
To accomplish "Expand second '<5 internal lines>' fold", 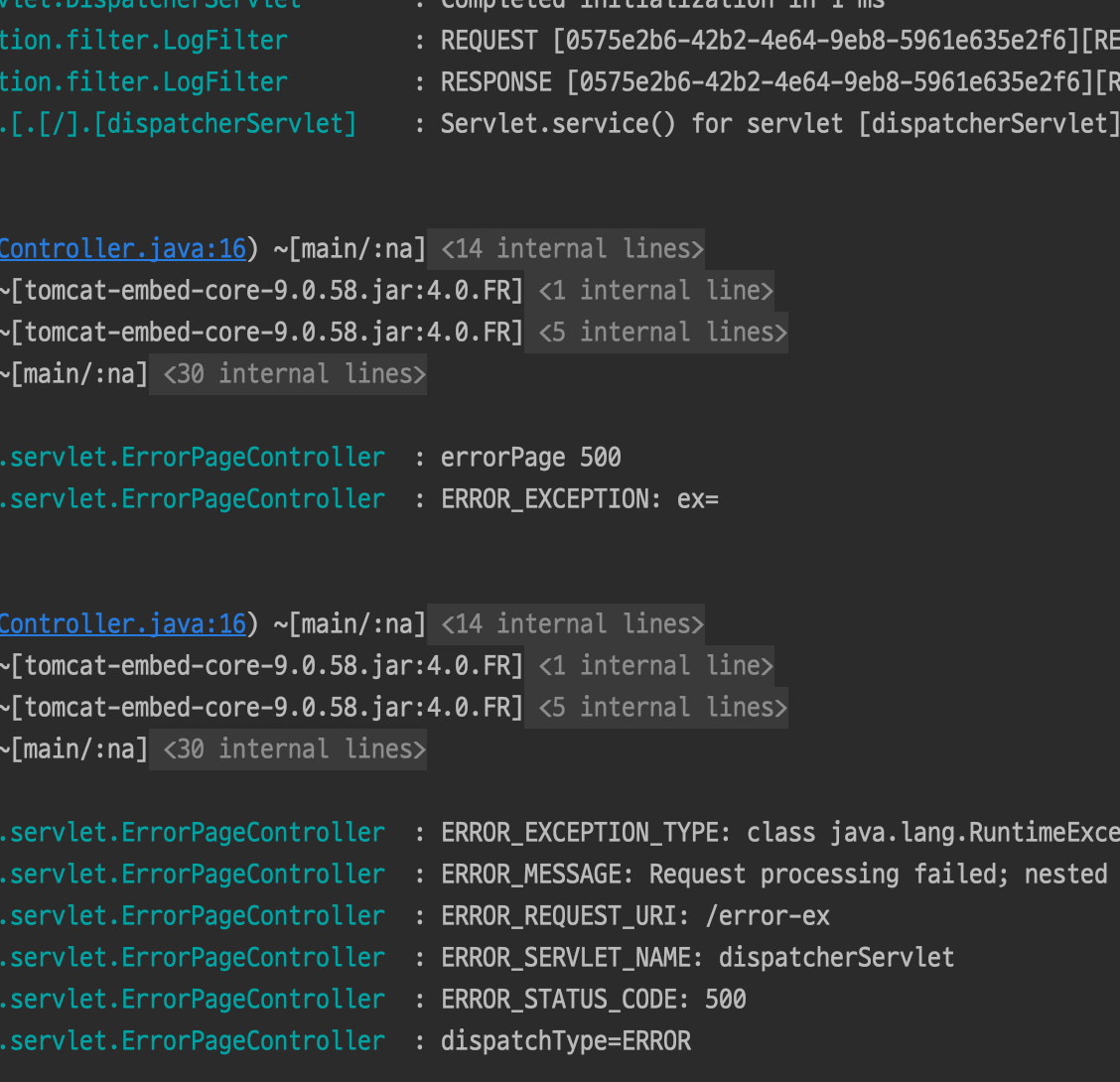I will click(662, 707).
